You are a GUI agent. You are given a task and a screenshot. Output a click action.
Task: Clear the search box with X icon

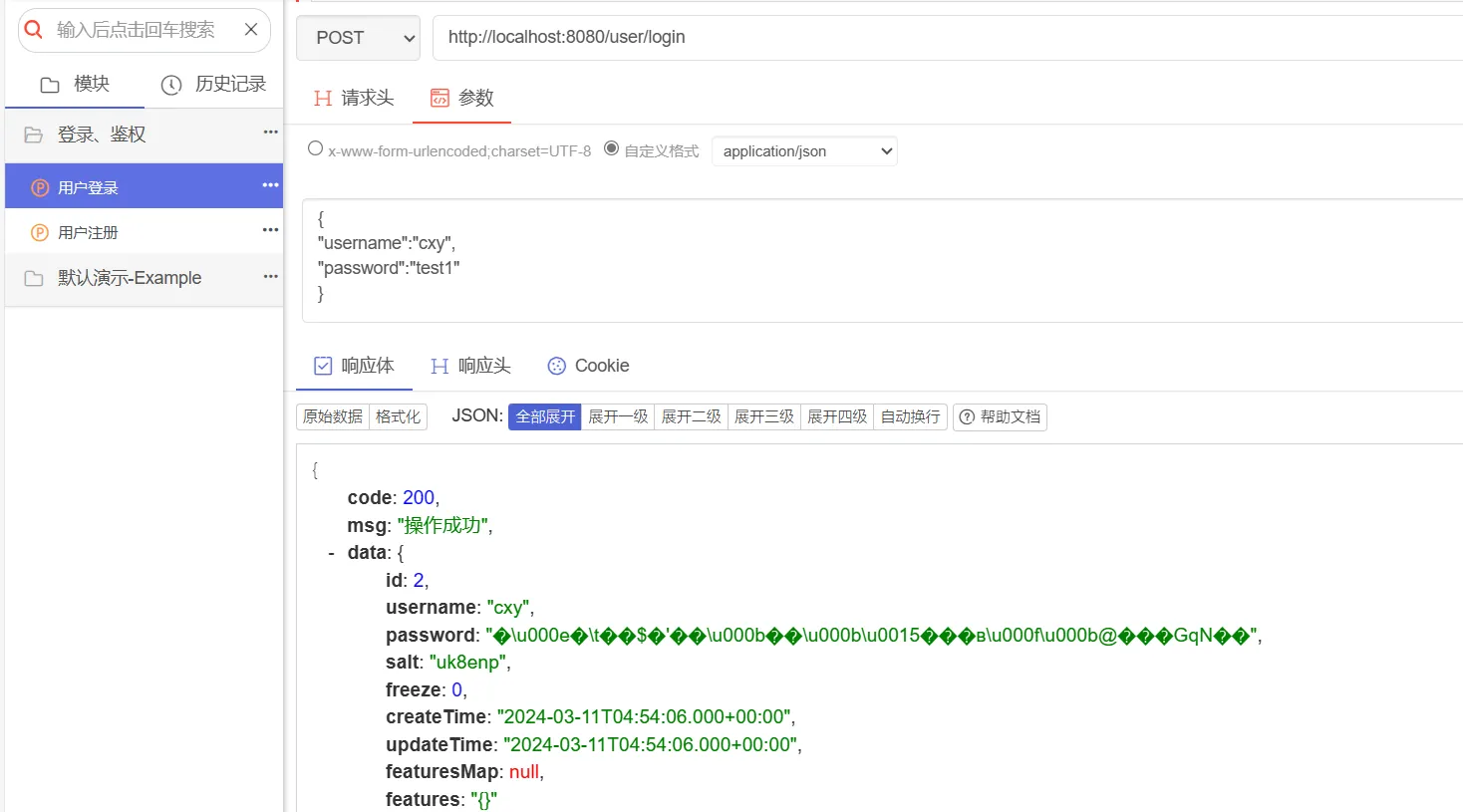point(251,30)
